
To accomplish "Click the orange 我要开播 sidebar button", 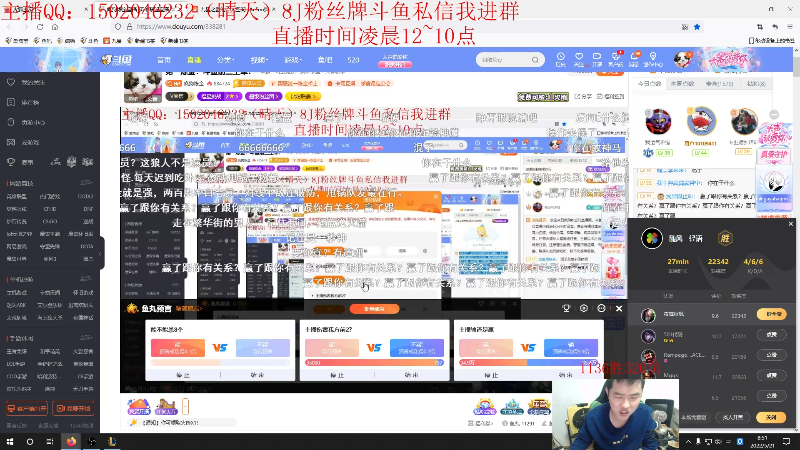I will [x=73, y=408].
